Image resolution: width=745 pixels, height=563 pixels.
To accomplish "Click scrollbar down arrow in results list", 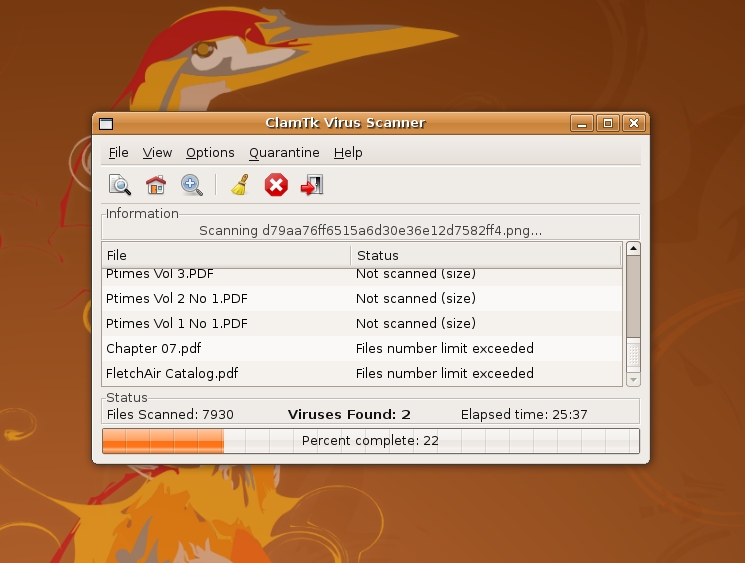I will 633,380.
